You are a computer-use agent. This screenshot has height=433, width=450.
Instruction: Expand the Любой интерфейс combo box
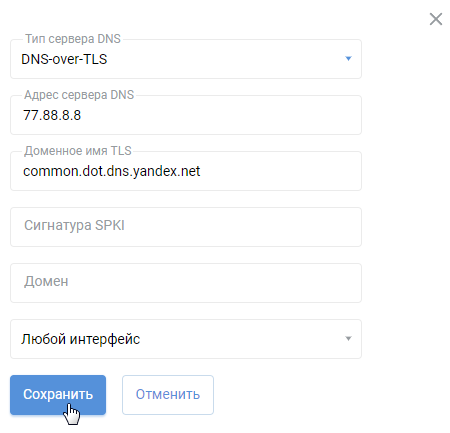point(186,339)
